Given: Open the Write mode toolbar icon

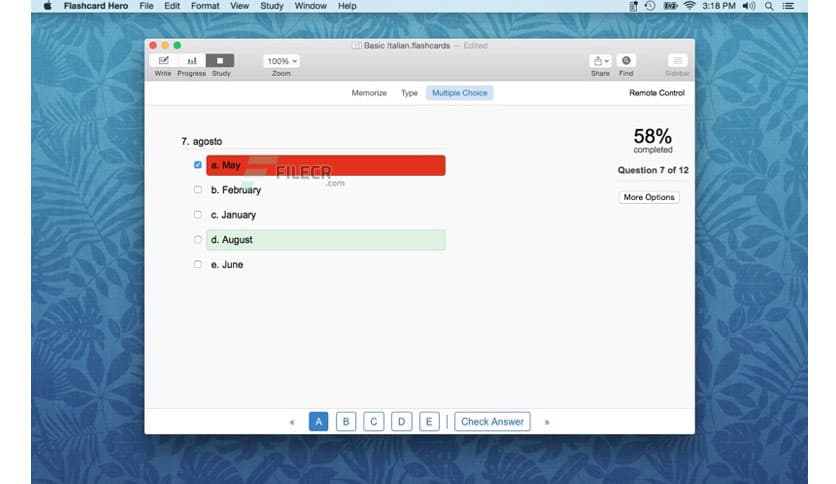Looking at the screenshot, I should 163,61.
